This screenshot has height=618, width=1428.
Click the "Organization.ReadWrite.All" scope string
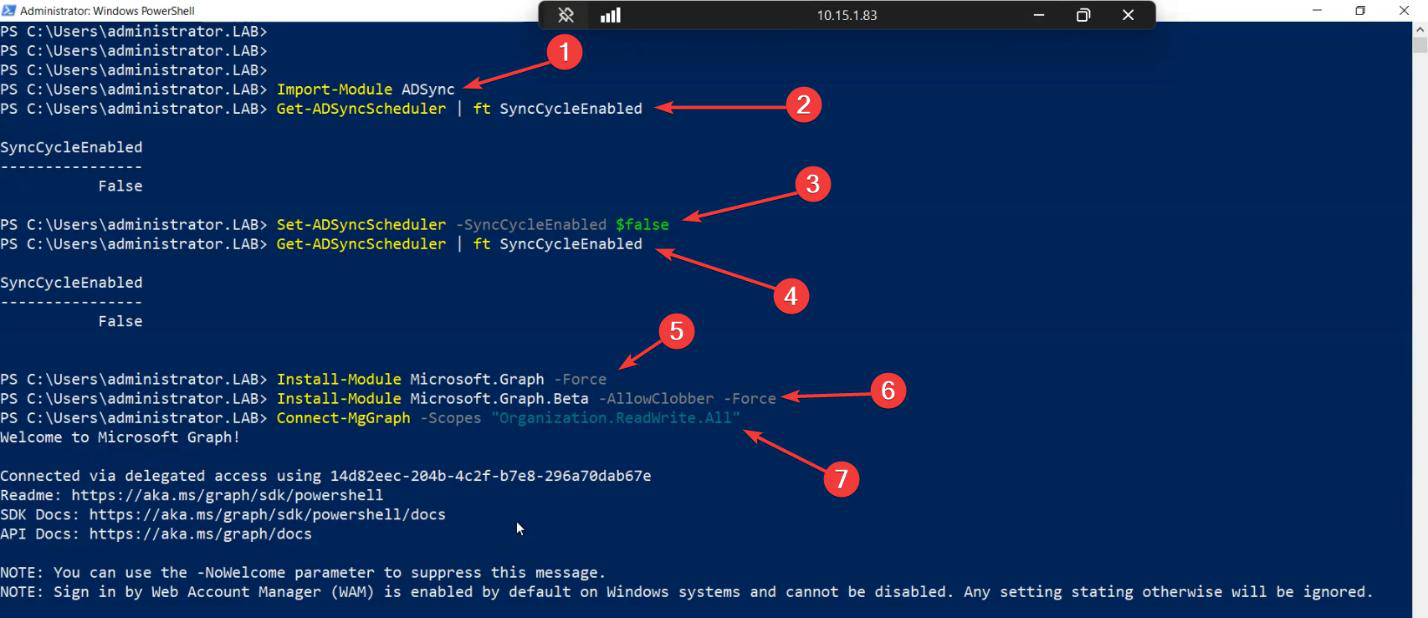click(616, 417)
